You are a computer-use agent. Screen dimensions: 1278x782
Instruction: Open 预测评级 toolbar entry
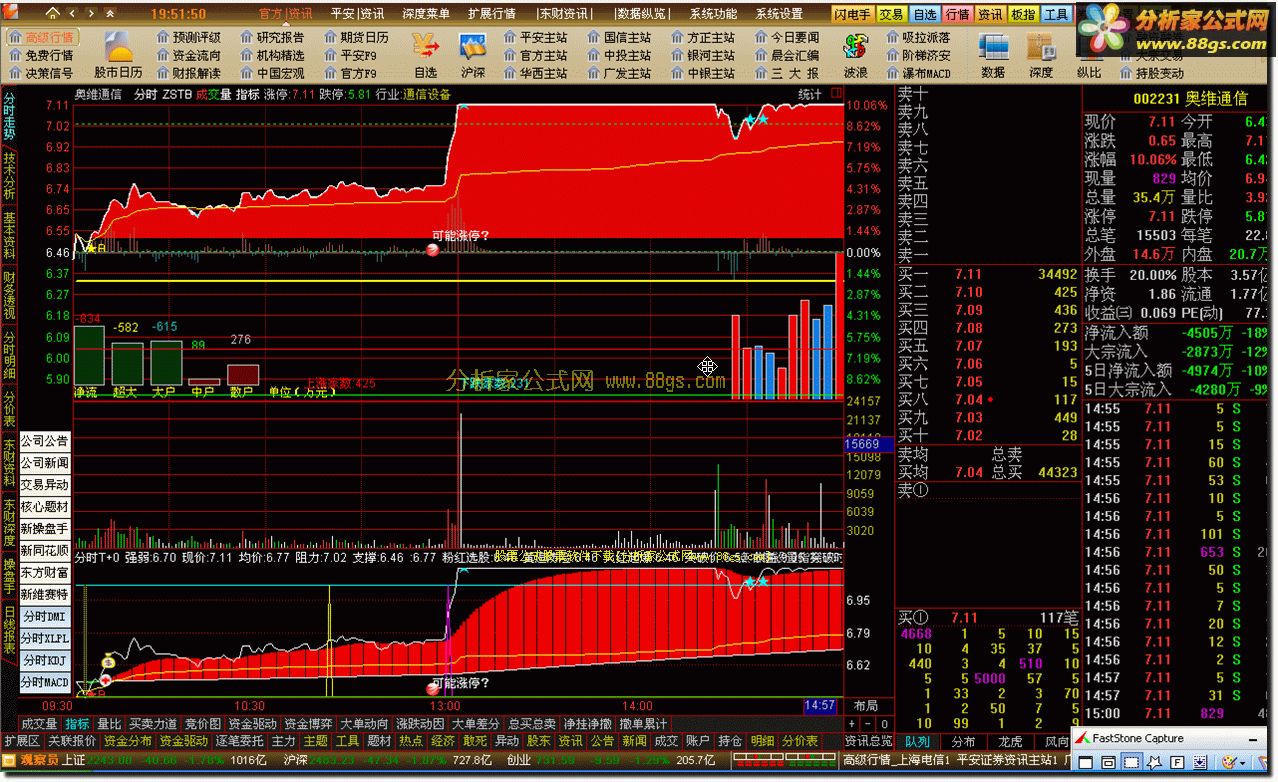click(189, 37)
